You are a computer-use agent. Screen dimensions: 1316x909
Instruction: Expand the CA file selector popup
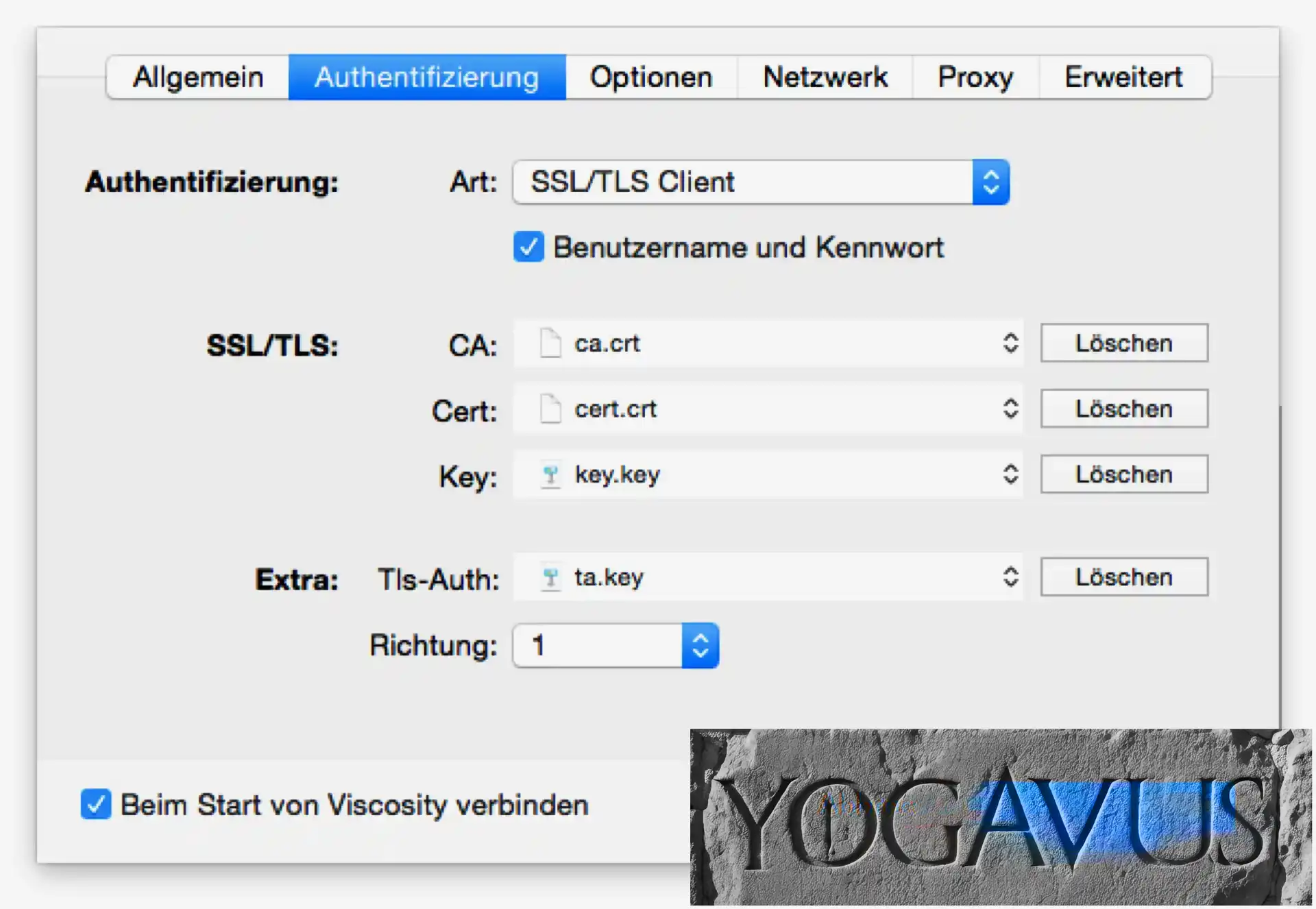tap(1010, 343)
